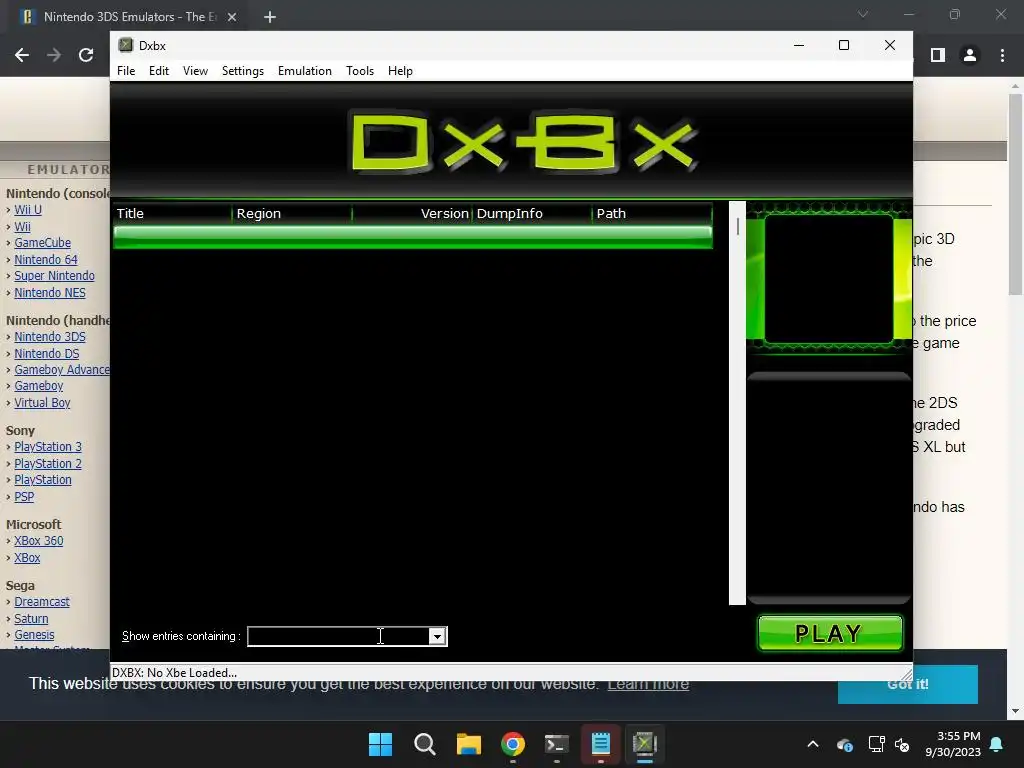1024x768 pixels.
Task: Open the Edit menu in Dxbx
Action: (159, 71)
